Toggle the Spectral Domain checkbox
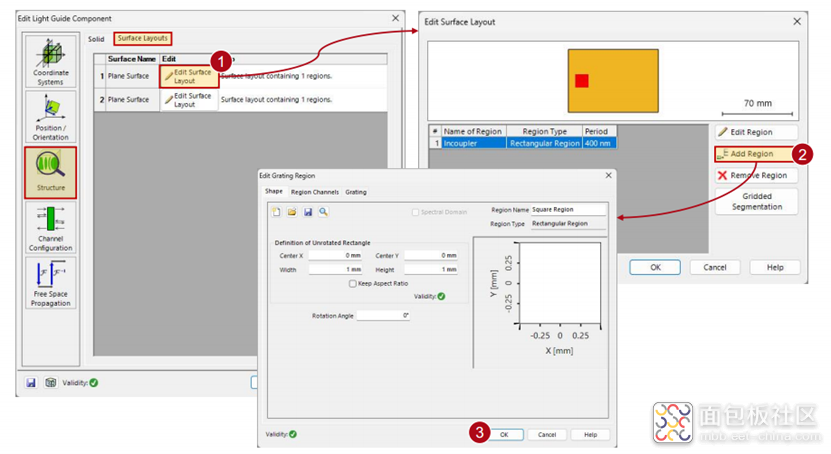Viewport: 831px width, 454px height. point(416,212)
